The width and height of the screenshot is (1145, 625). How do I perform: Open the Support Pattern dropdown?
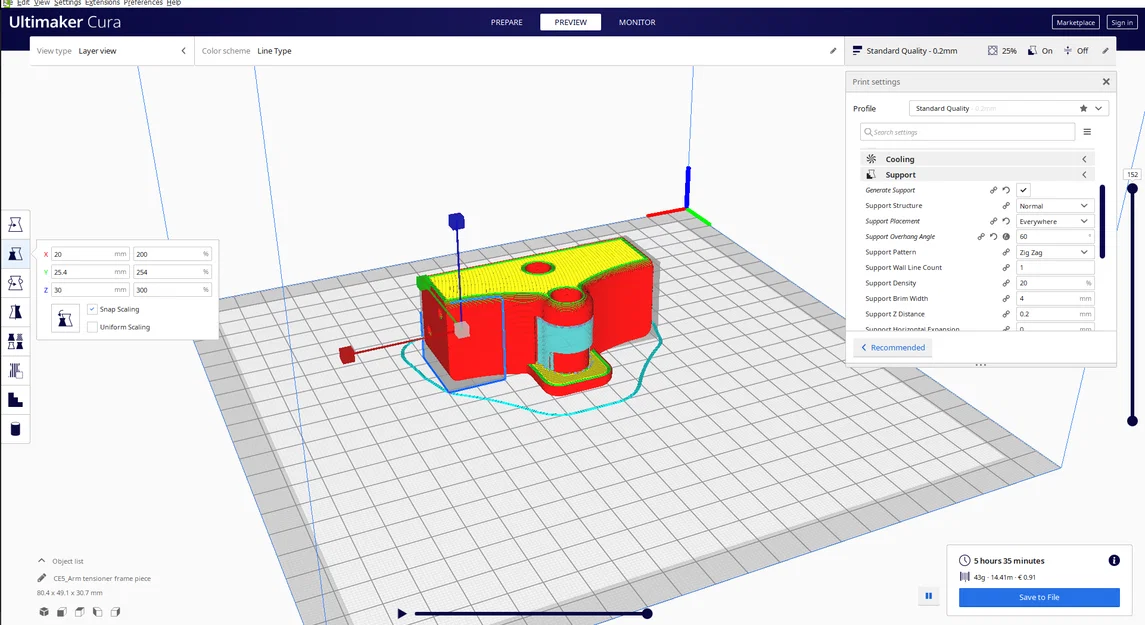(x=1053, y=252)
